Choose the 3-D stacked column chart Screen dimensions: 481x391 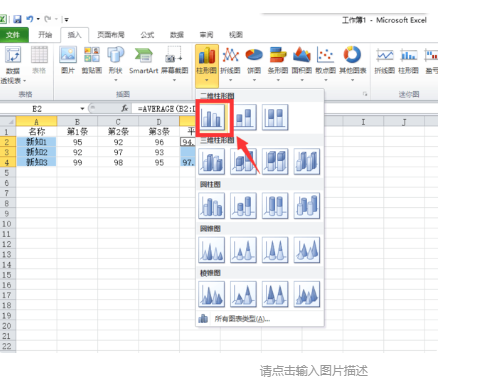point(243,162)
